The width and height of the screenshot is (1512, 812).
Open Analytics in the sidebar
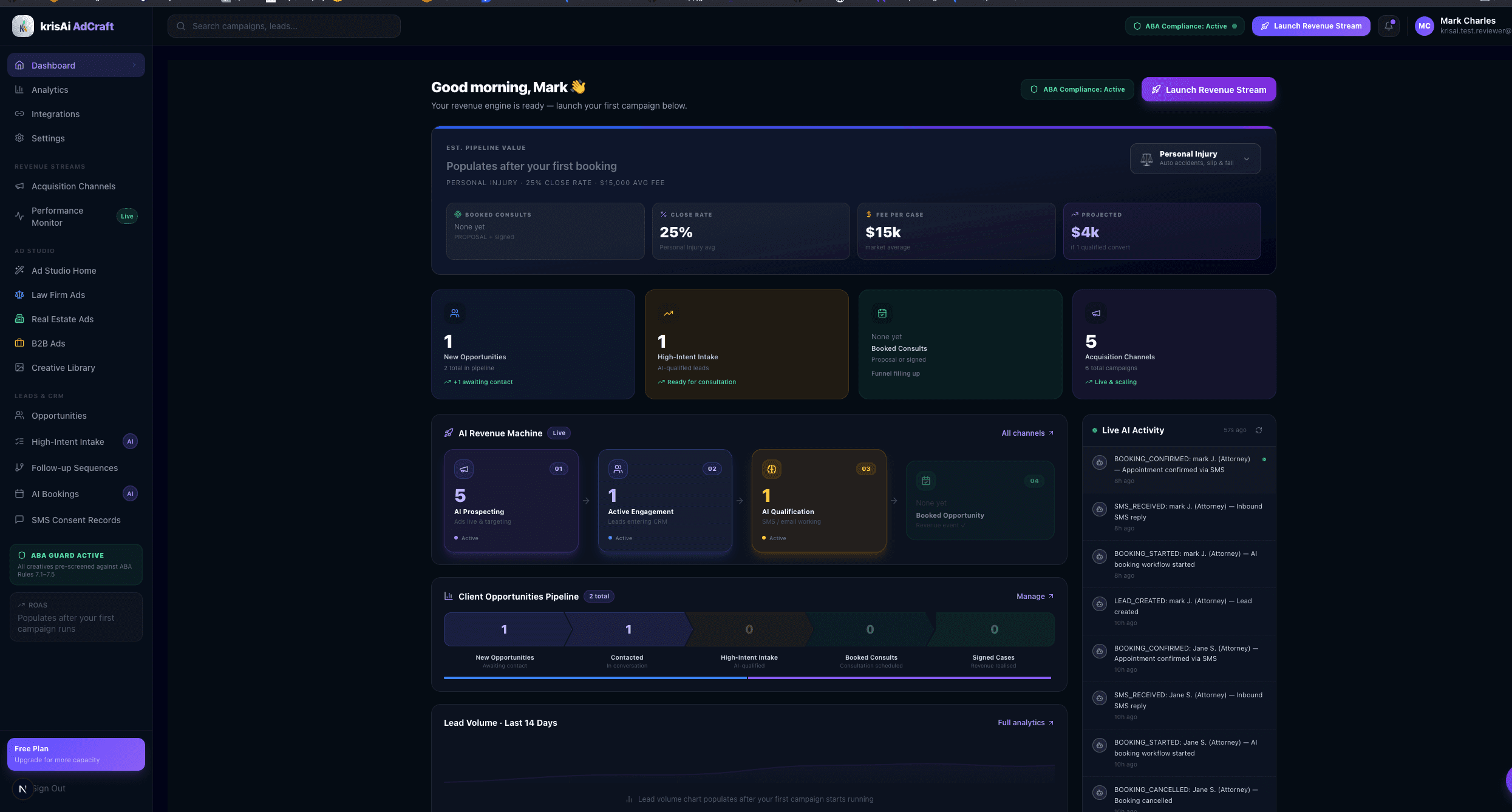76,90
